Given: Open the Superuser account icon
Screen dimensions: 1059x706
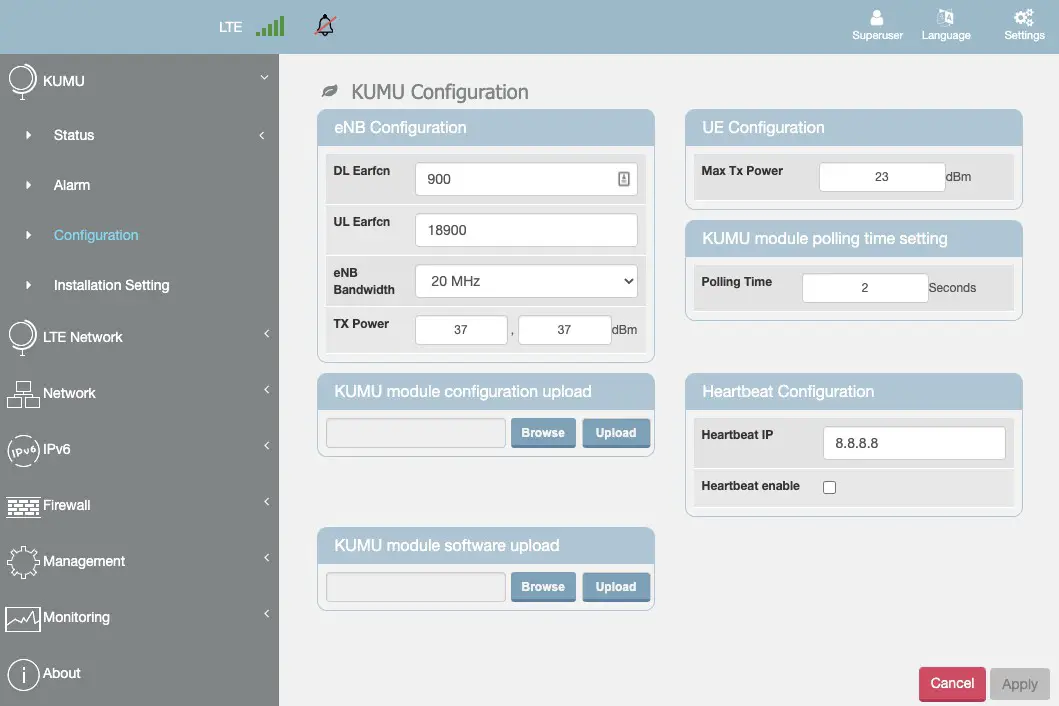Looking at the screenshot, I should tap(877, 18).
